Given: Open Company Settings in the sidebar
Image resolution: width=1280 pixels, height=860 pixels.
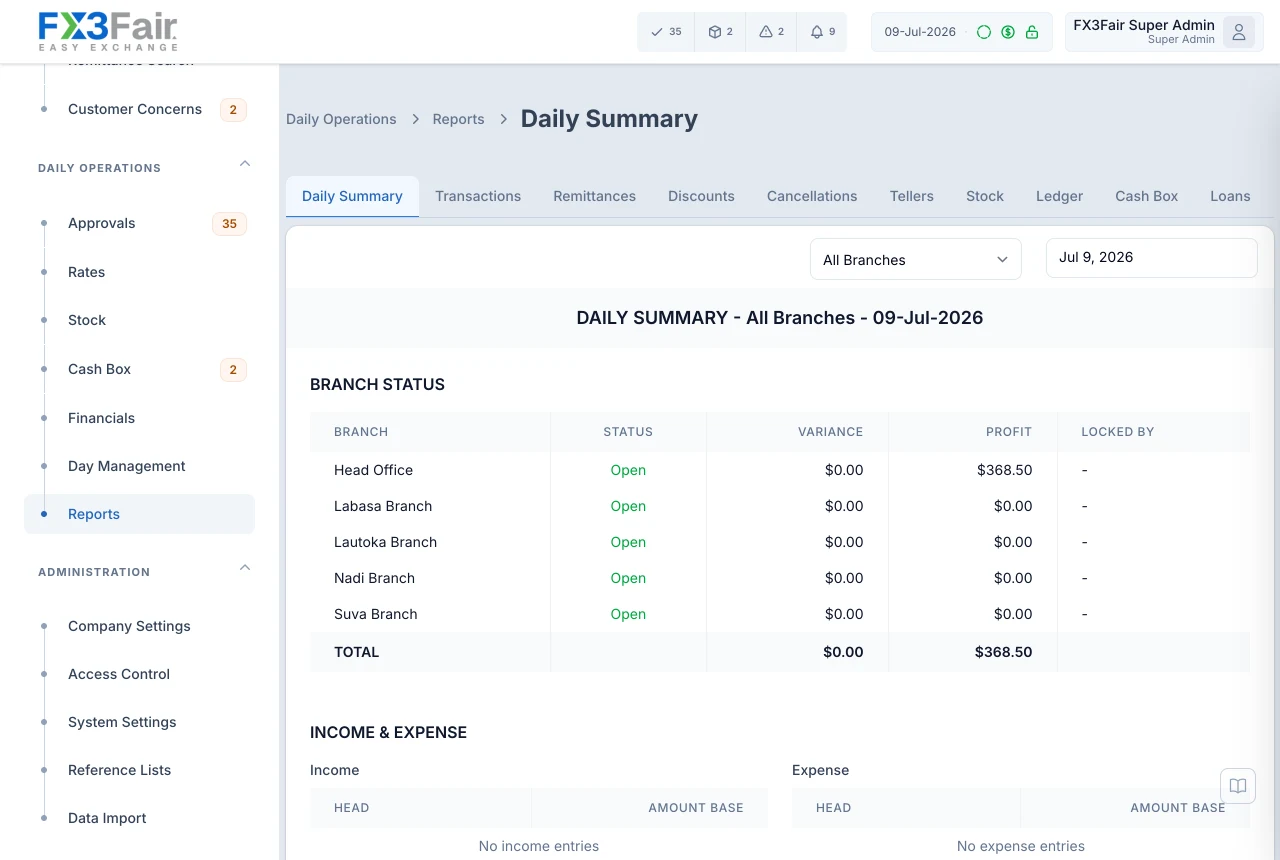Looking at the screenshot, I should pos(139,626).
